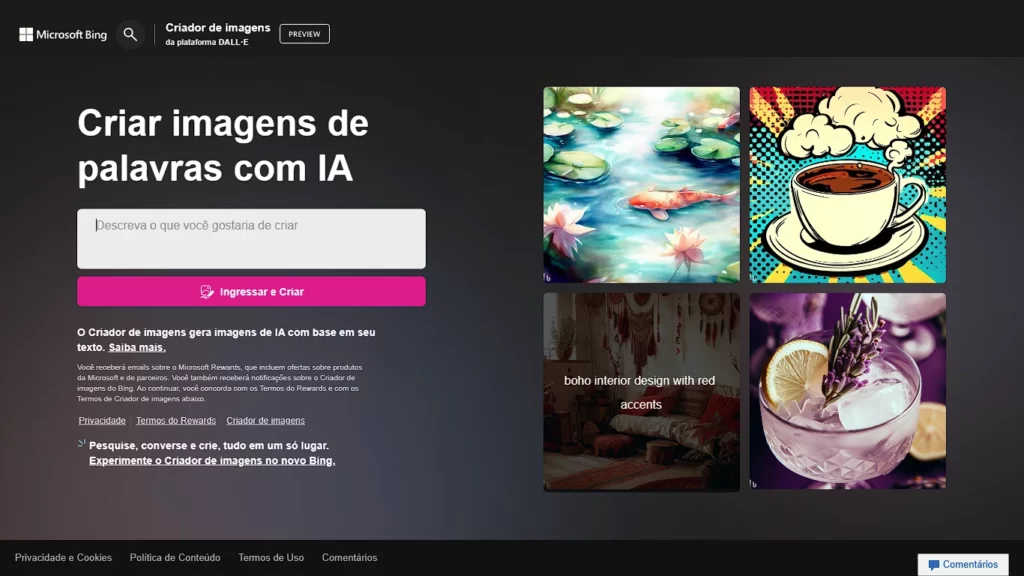Click the Comentários feedback button with chat icon
The image size is (1024, 576).
963,564
